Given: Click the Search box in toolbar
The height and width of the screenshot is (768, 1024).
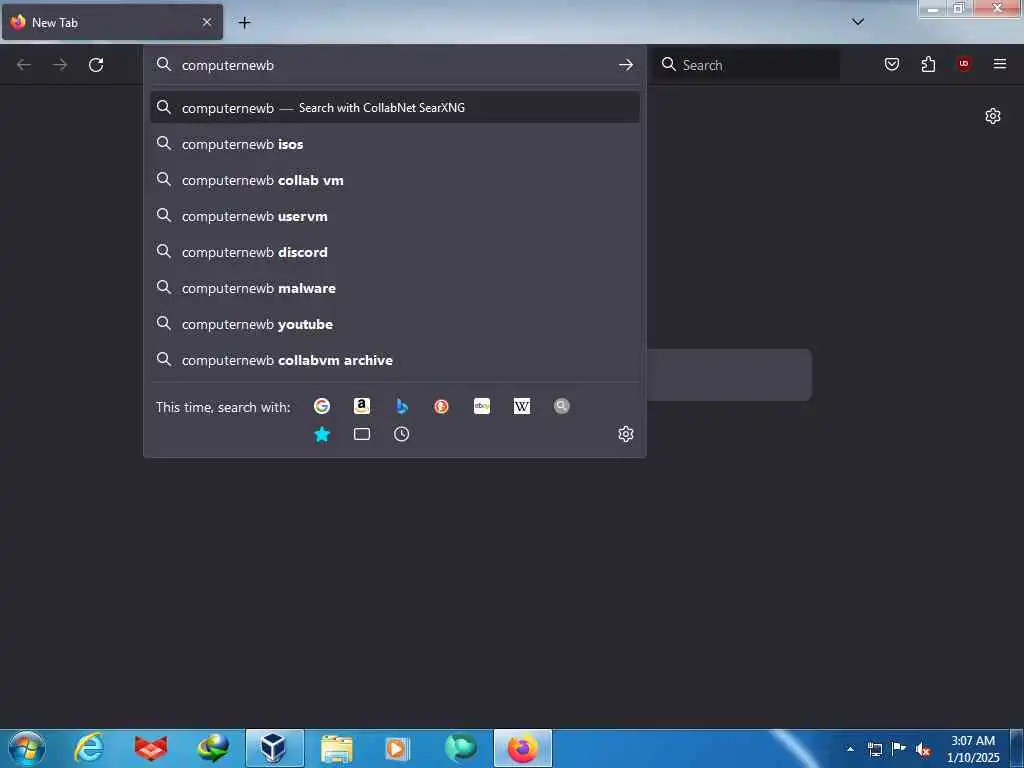Looking at the screenshot, I should coord(748,65).
